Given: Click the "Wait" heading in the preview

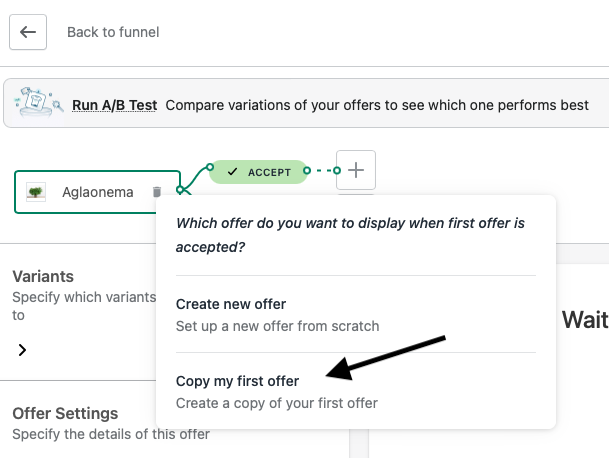Looking at the screenshot, I should click(x=585, y=319).
